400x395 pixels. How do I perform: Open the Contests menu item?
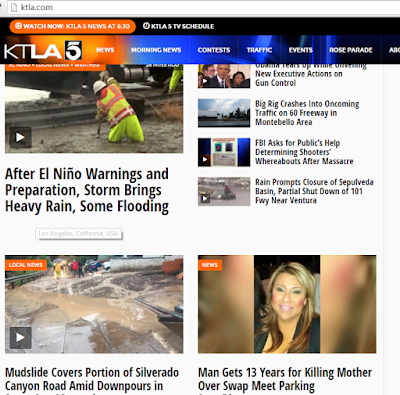[214, 50]
